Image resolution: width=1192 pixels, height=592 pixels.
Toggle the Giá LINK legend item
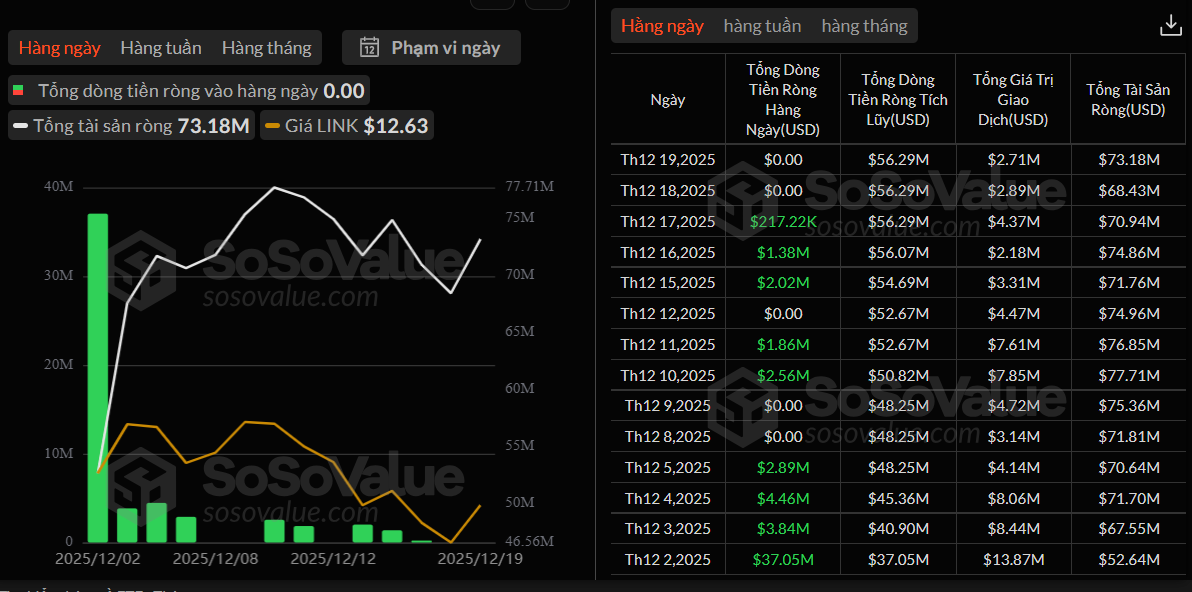coord(346,126)
